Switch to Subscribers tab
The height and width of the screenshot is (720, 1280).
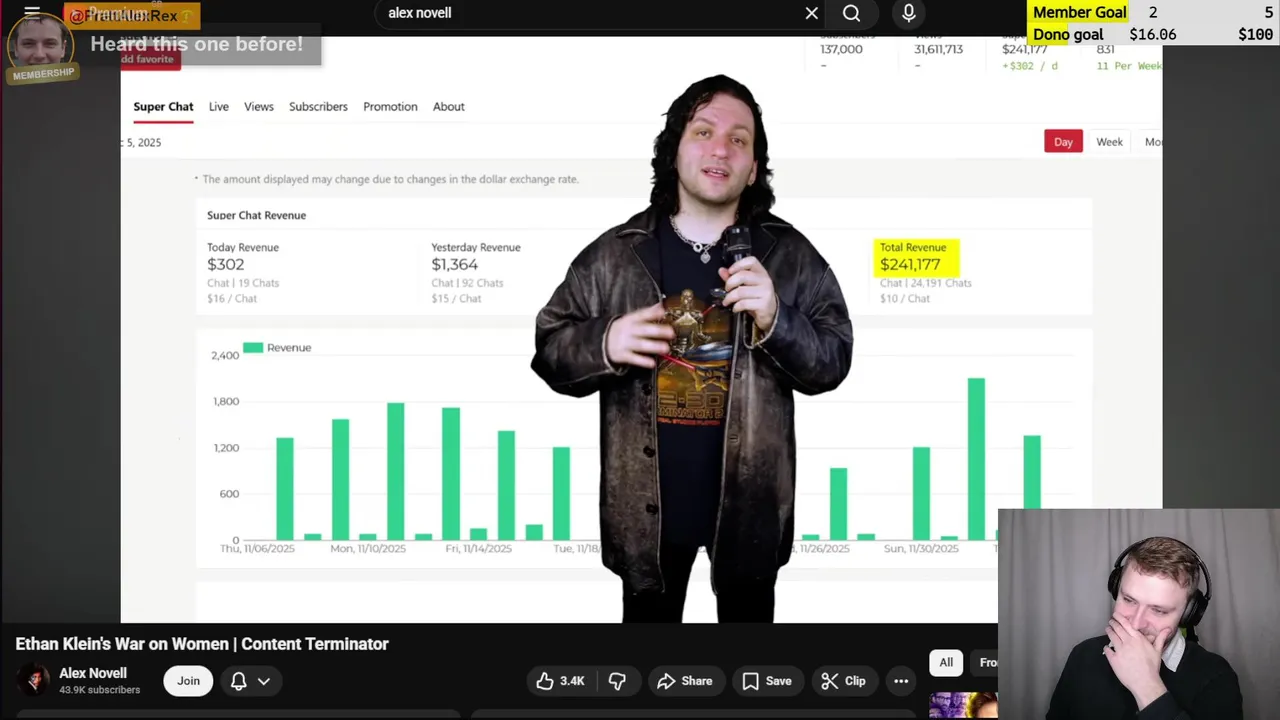(318, 107)
